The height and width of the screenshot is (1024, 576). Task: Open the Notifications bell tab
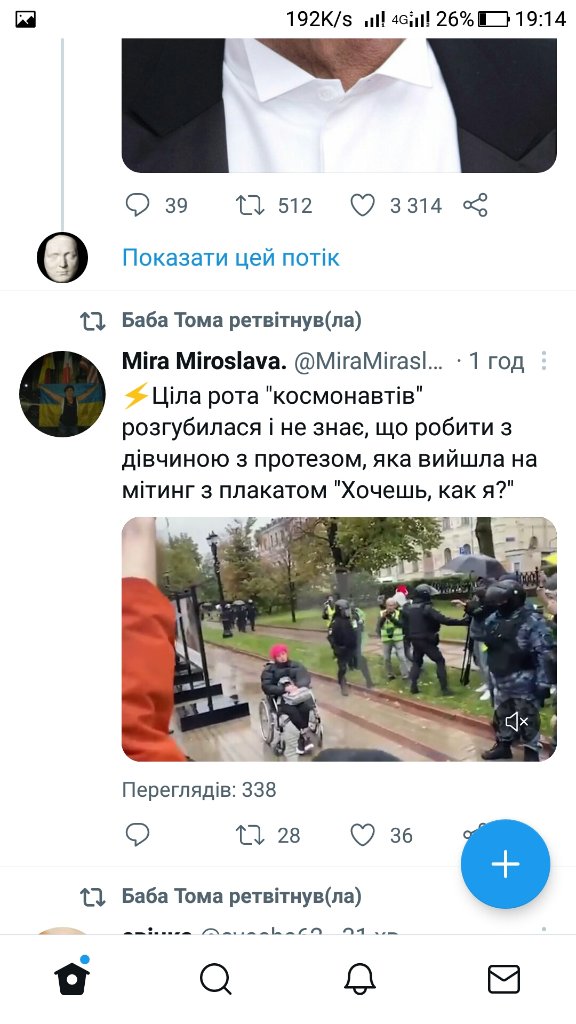pyautogui.click(x=360, y=980)
